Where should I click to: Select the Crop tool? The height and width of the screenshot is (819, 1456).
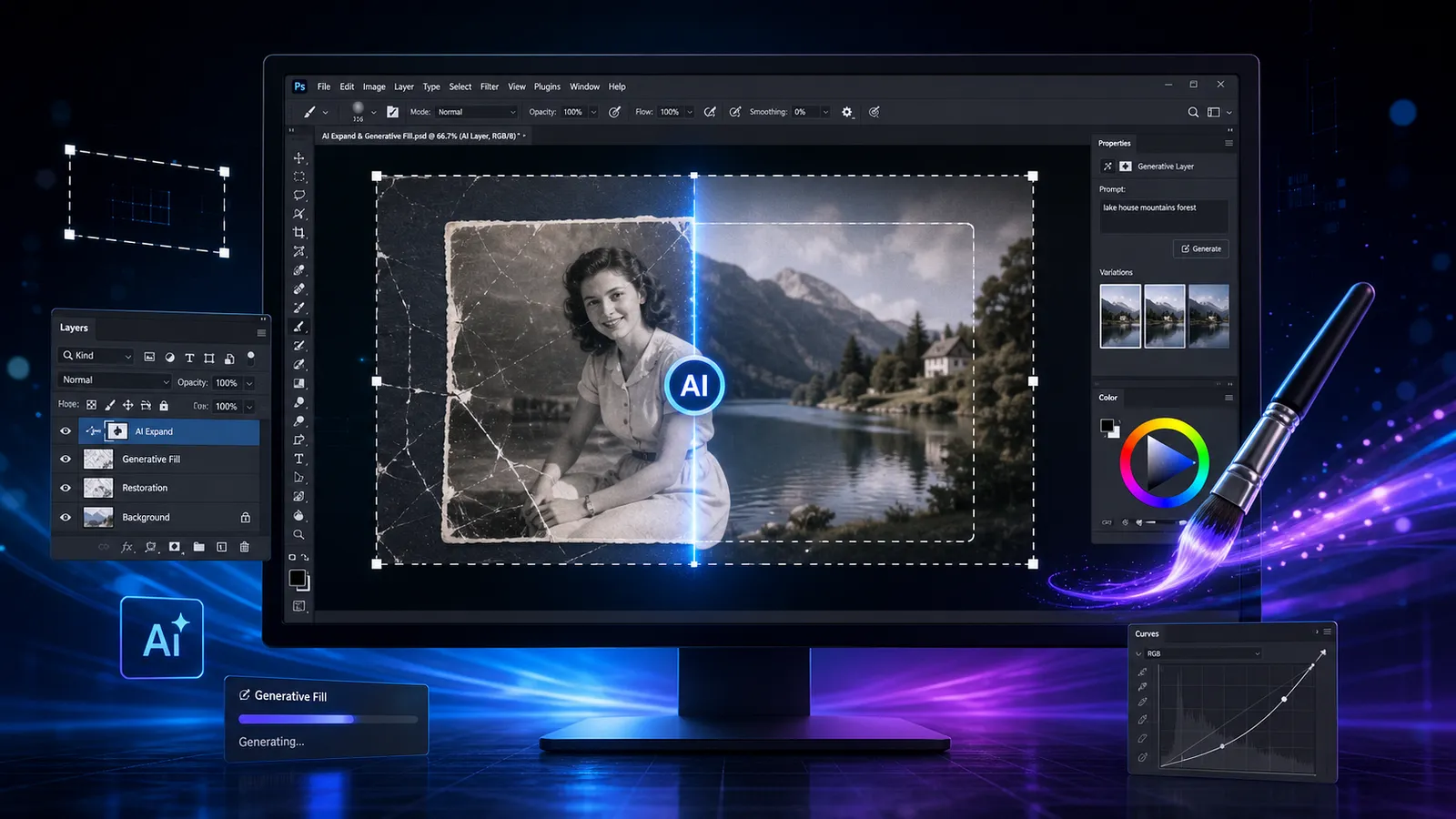coord(298,233)
